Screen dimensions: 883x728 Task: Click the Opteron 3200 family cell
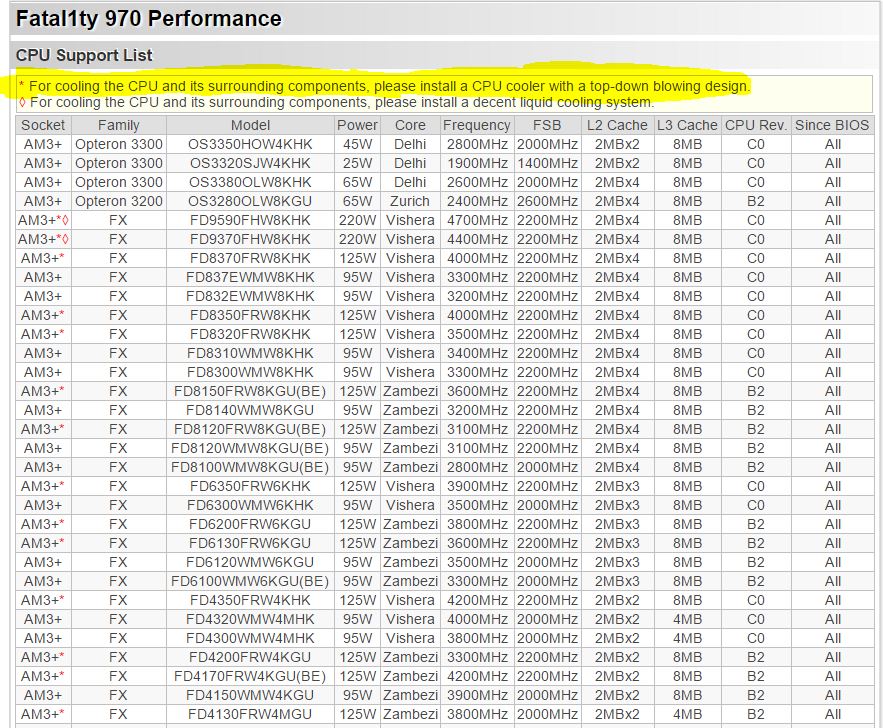pos(119,201)
